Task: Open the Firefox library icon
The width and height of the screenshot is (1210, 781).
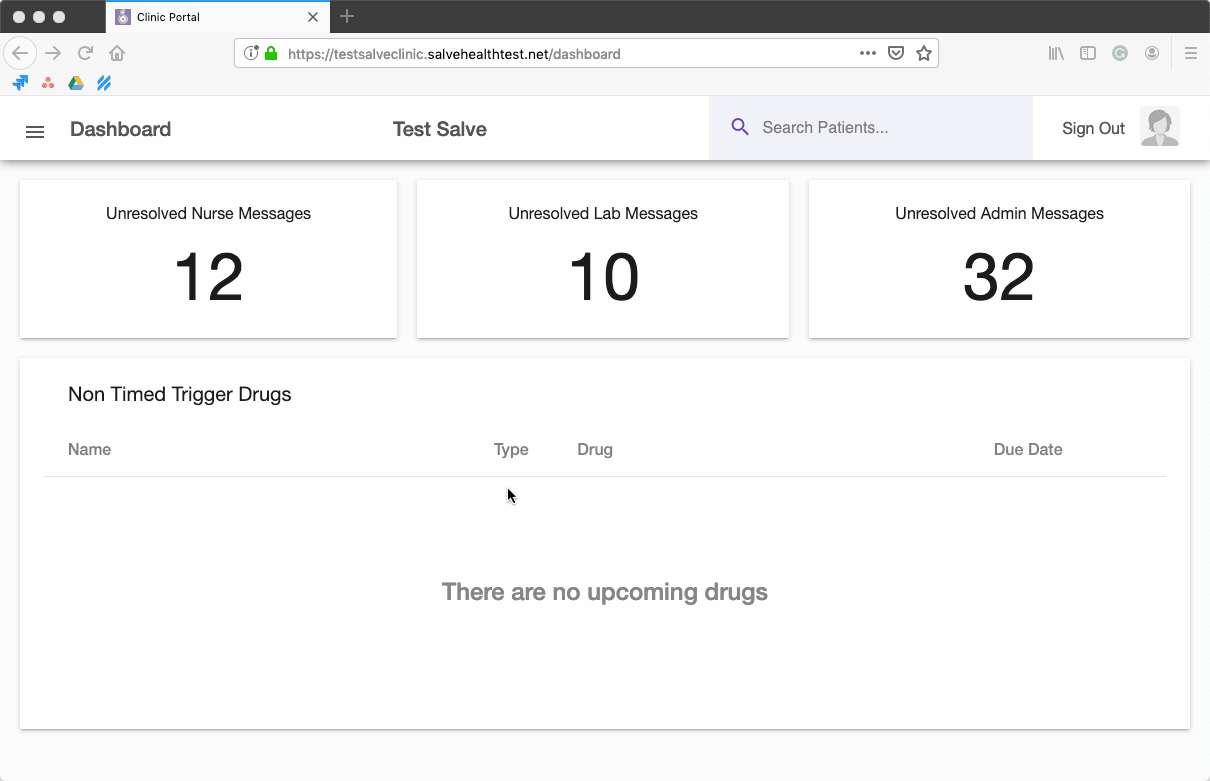Action: pos(1056,53)
